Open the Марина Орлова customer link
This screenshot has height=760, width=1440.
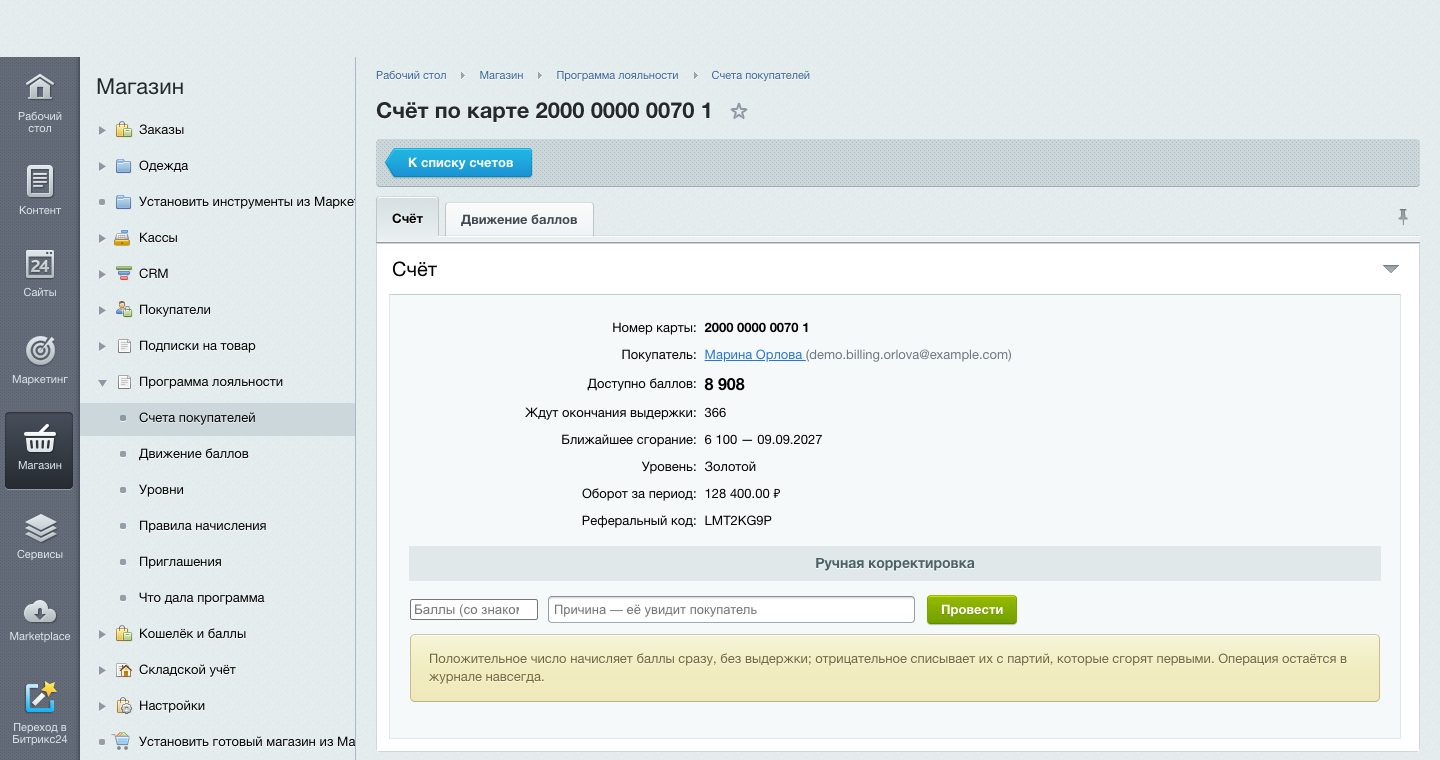(754, 355)
